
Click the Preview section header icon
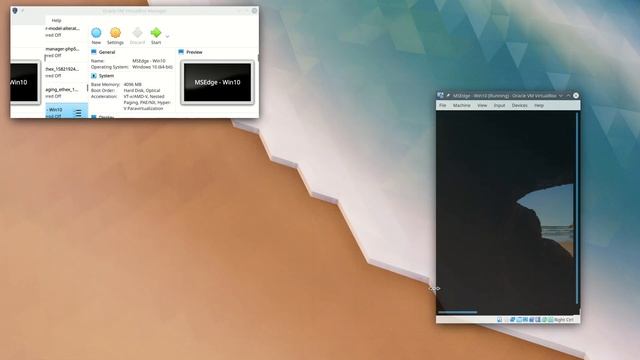point(181,52)
